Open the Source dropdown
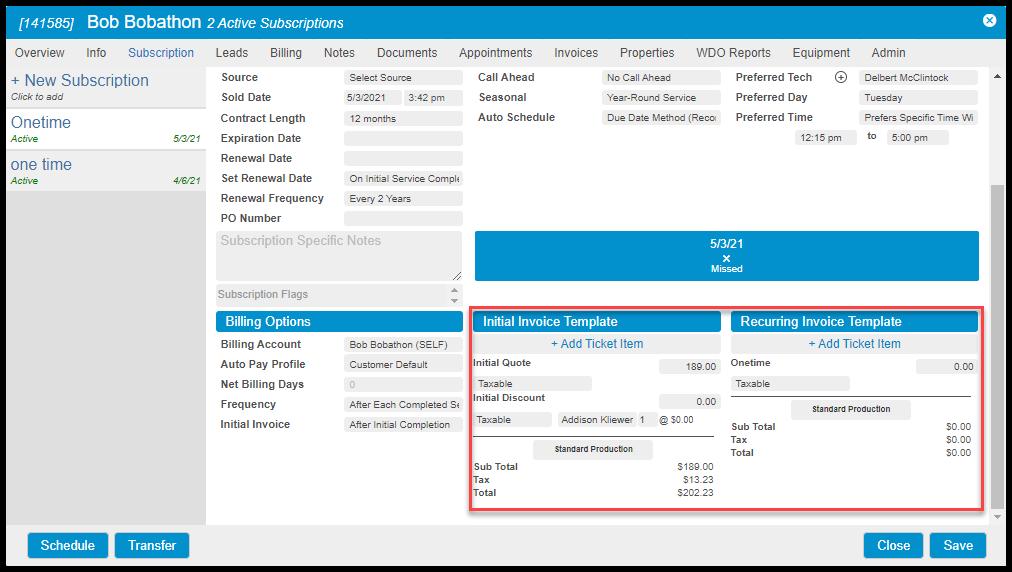The width and height of the screenshot is (1012, 572). 403,78
